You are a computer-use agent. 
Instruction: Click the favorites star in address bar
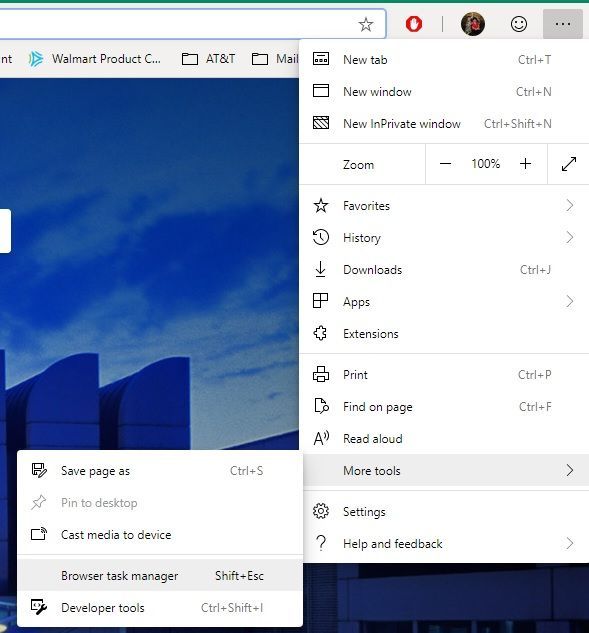point(366,25)
